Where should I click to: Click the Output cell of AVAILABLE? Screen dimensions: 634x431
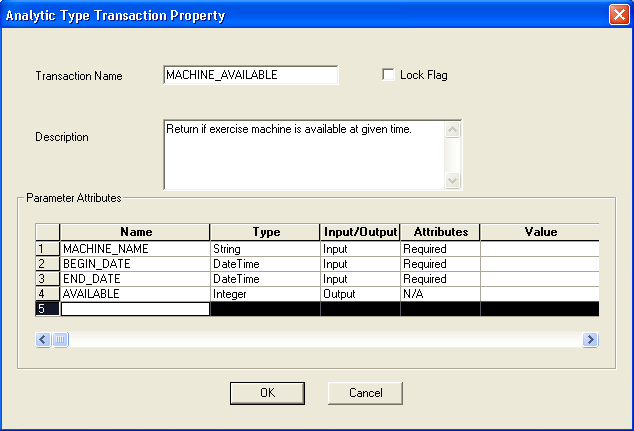click(360, 294)
